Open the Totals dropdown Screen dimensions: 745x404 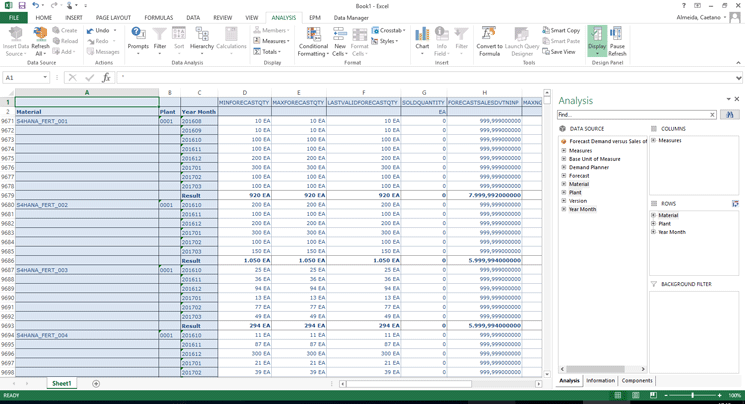[x=270, y=52]
